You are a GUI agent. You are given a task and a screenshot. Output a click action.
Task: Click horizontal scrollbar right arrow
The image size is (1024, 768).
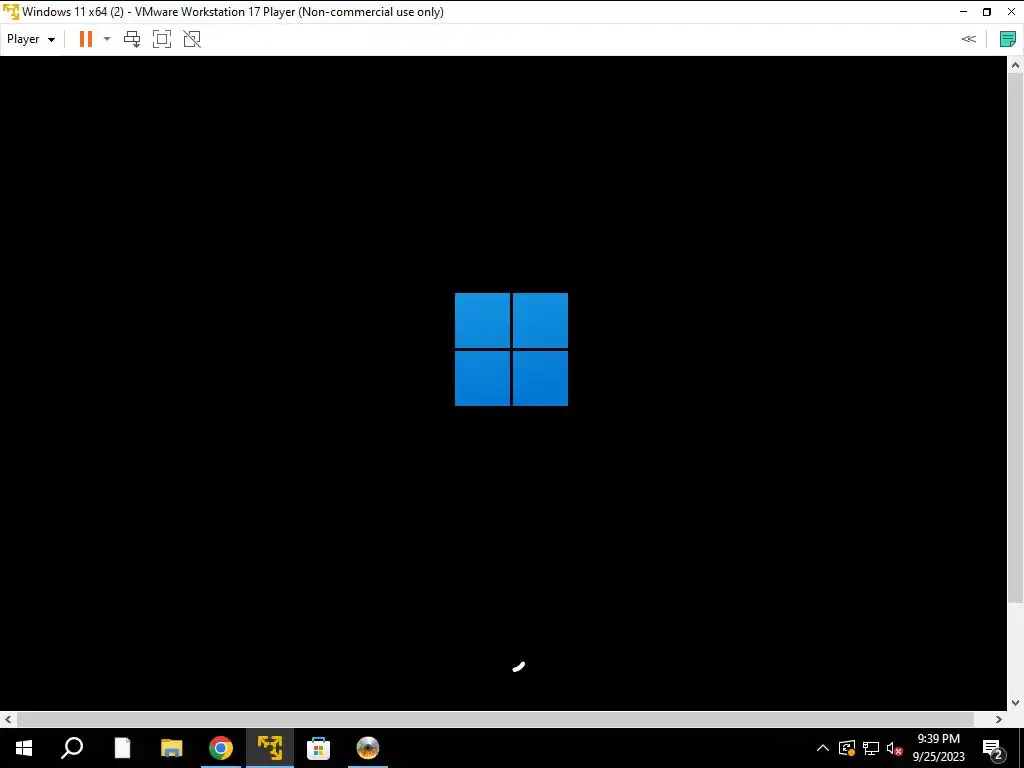point(999,719)
